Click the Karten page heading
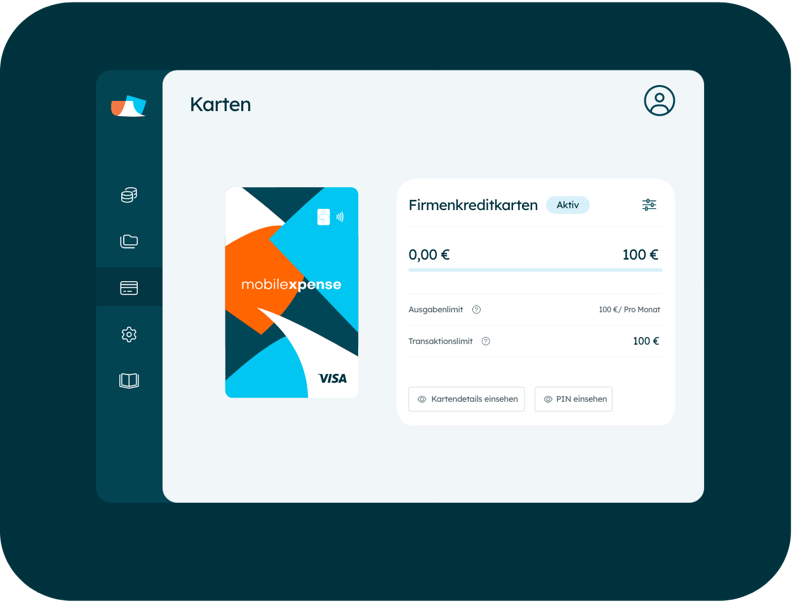Viewport: 800px width, 603px height. [x=220, y=105]
